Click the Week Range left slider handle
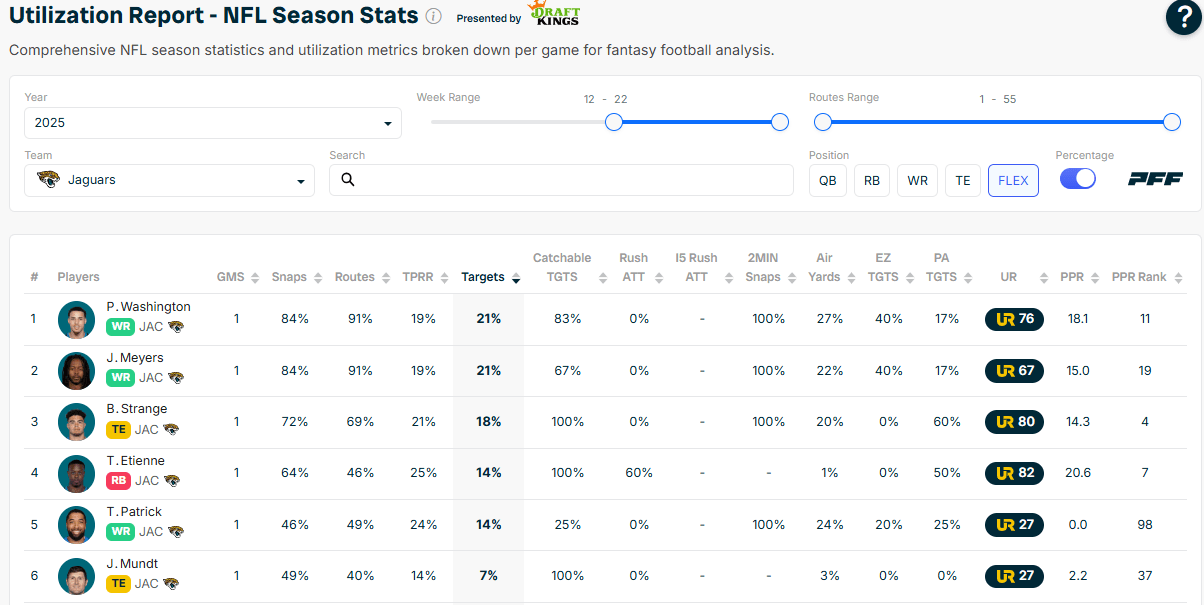 click(614, 122)
